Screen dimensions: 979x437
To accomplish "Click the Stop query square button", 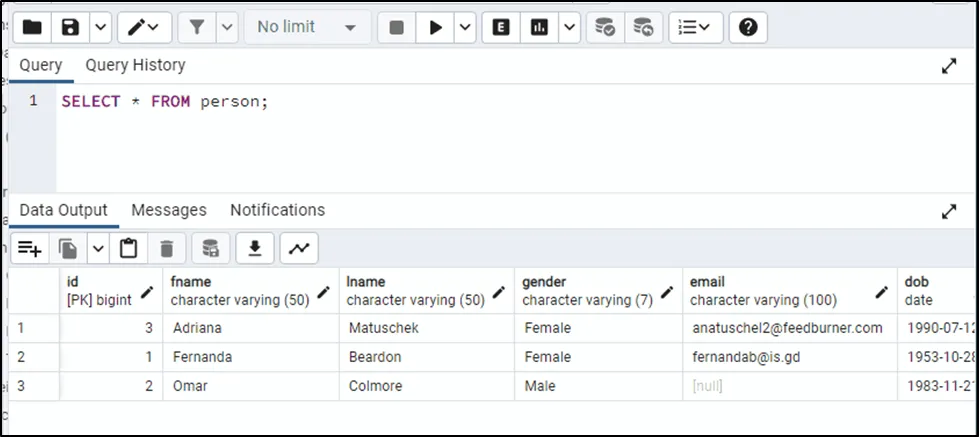I will point(396,27).
